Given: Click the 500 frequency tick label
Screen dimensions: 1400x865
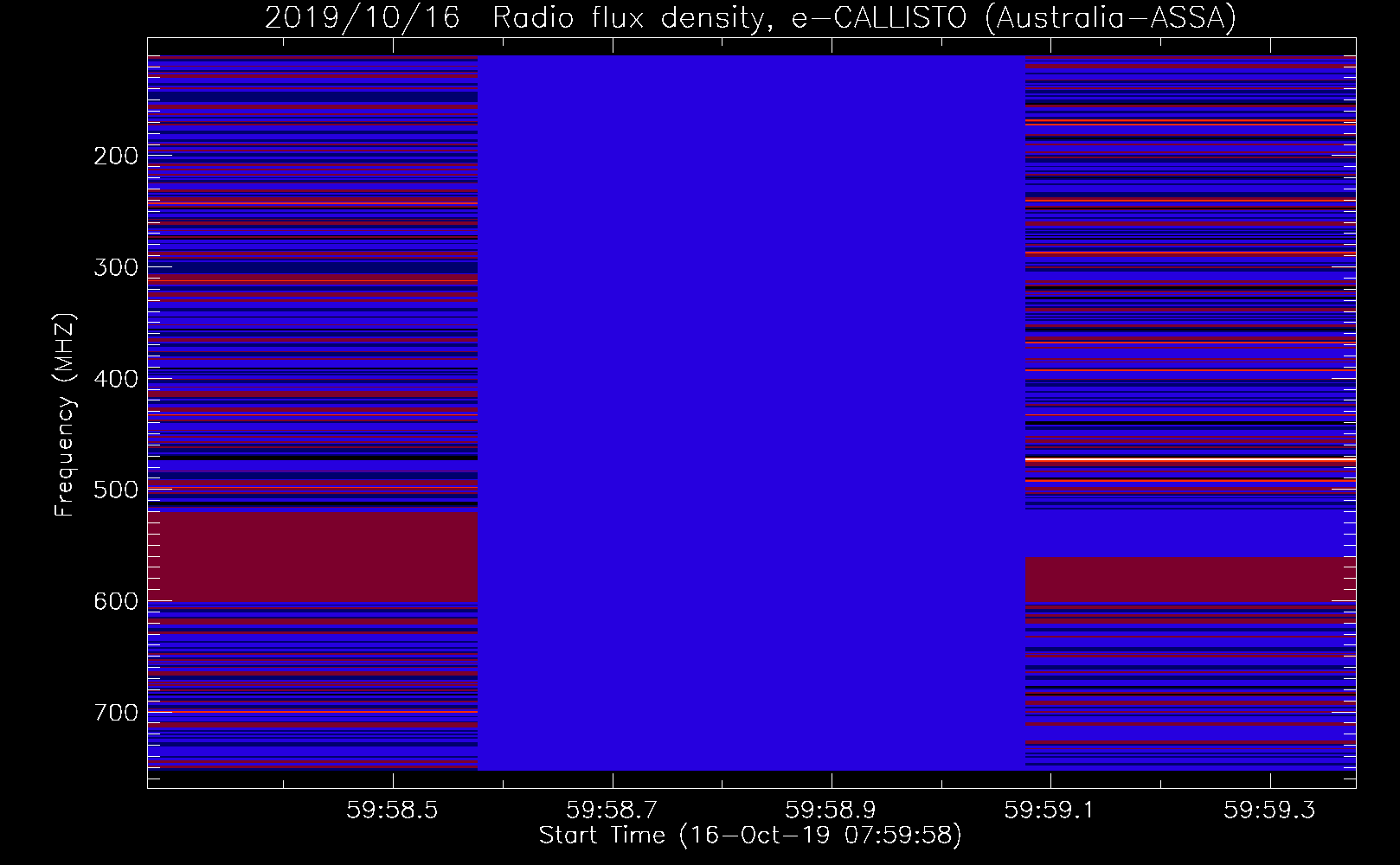Looking at the screenshot, I should coord(116,490).
